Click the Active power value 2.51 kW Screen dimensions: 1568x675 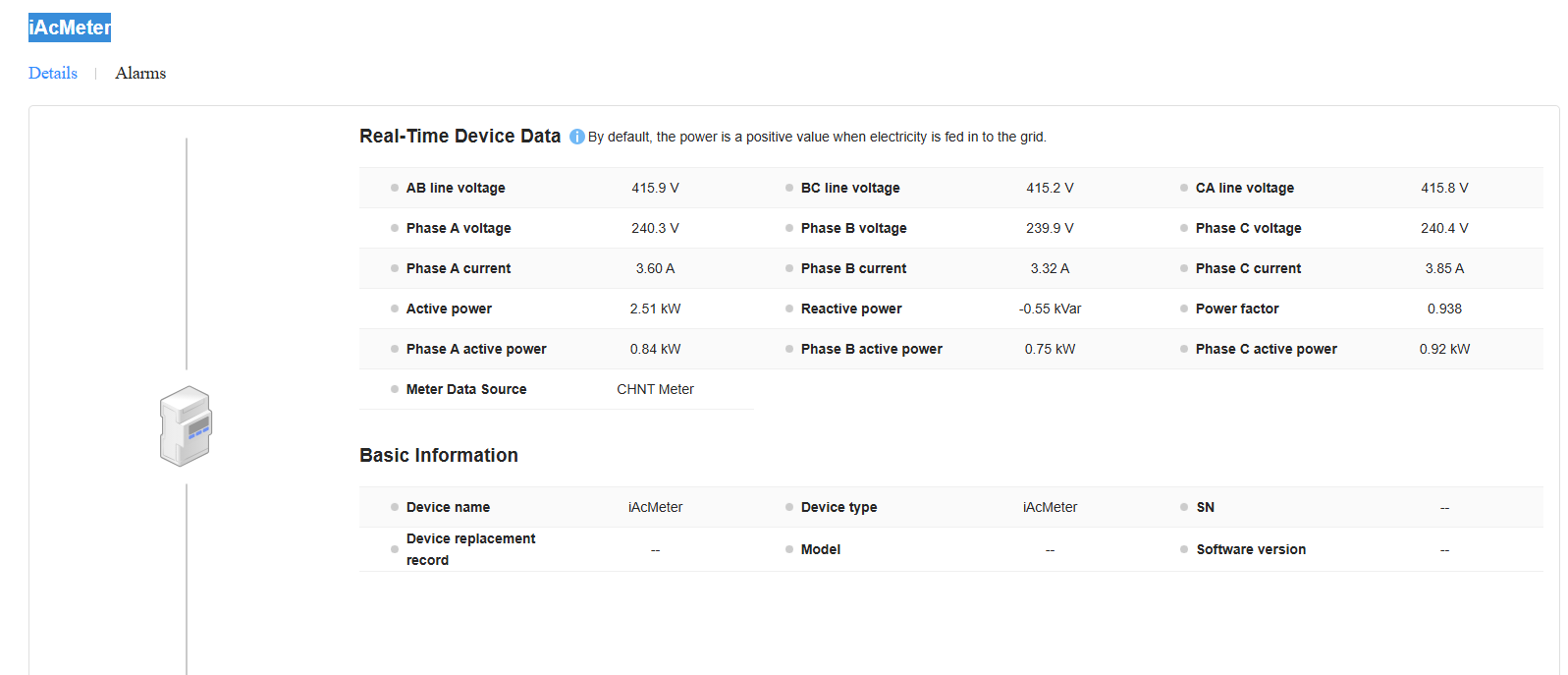[x=655, y=309]
